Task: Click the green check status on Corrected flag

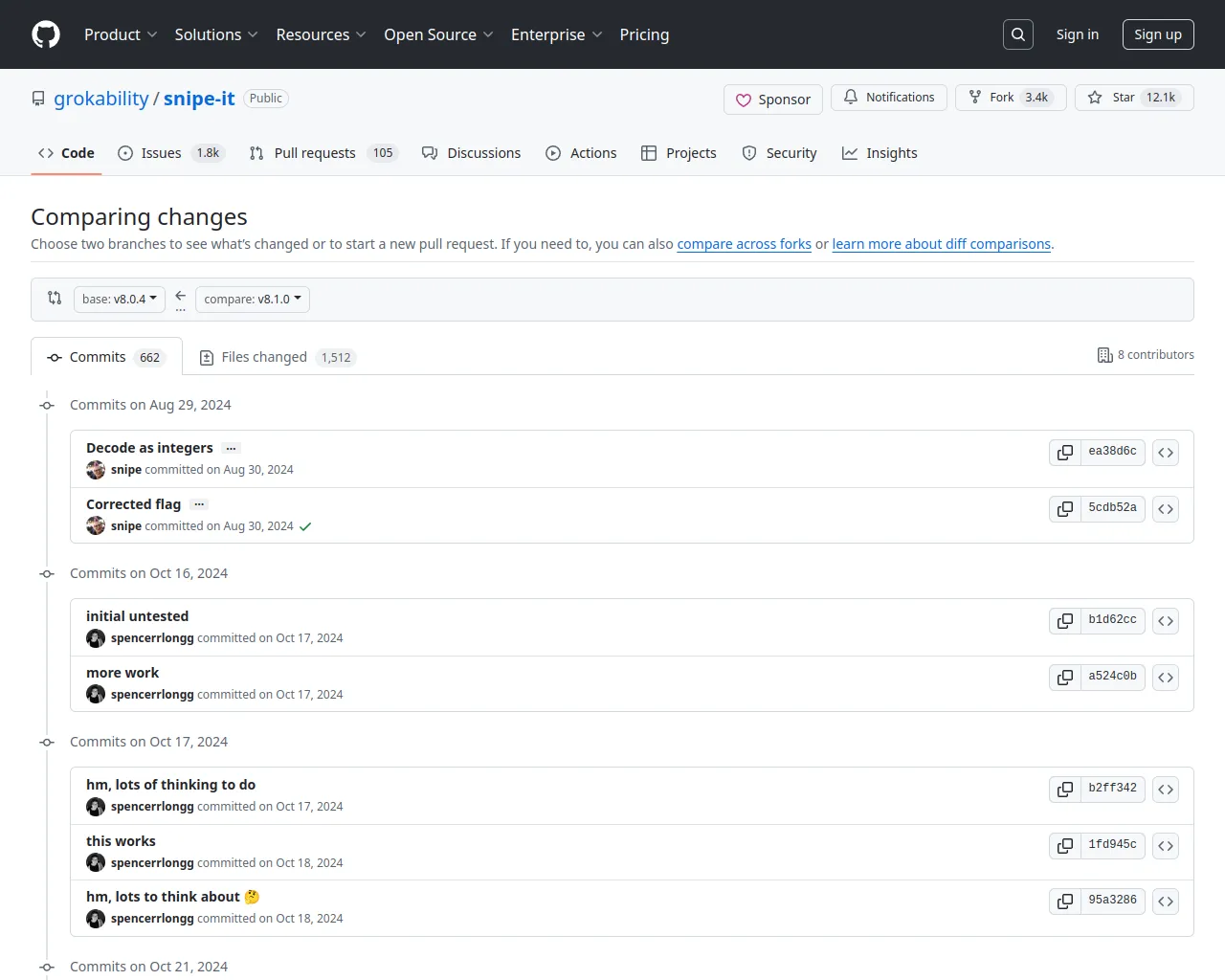Action: (x=305, y=526)
